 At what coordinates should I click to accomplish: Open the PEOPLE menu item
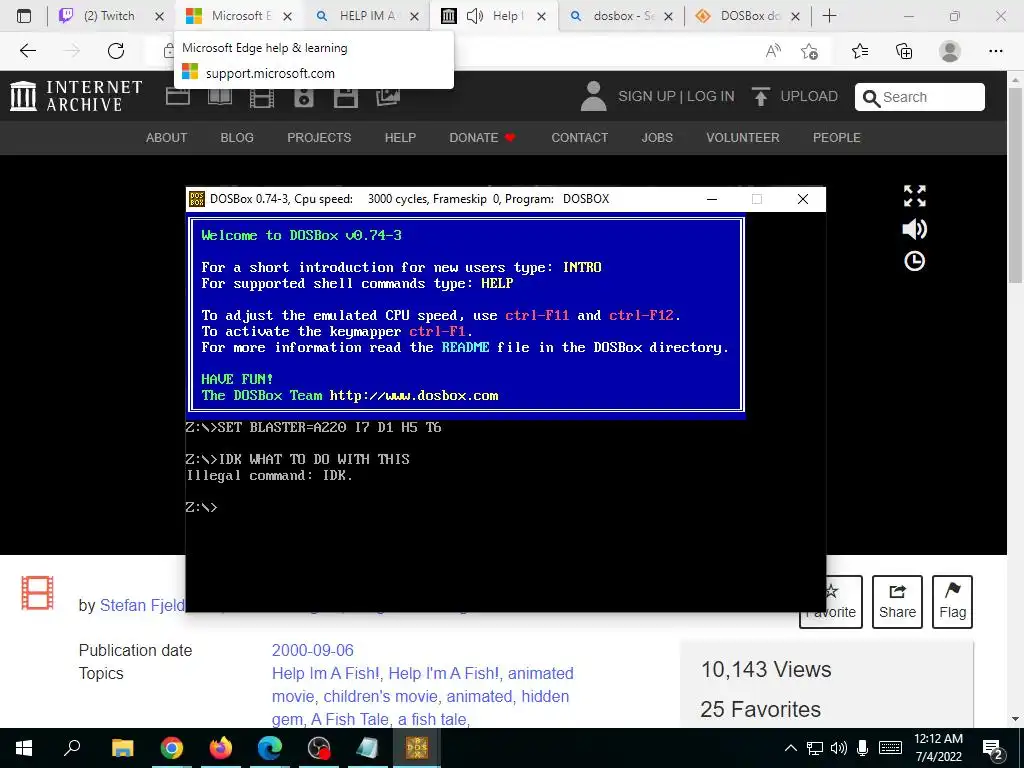coord(837,138)
